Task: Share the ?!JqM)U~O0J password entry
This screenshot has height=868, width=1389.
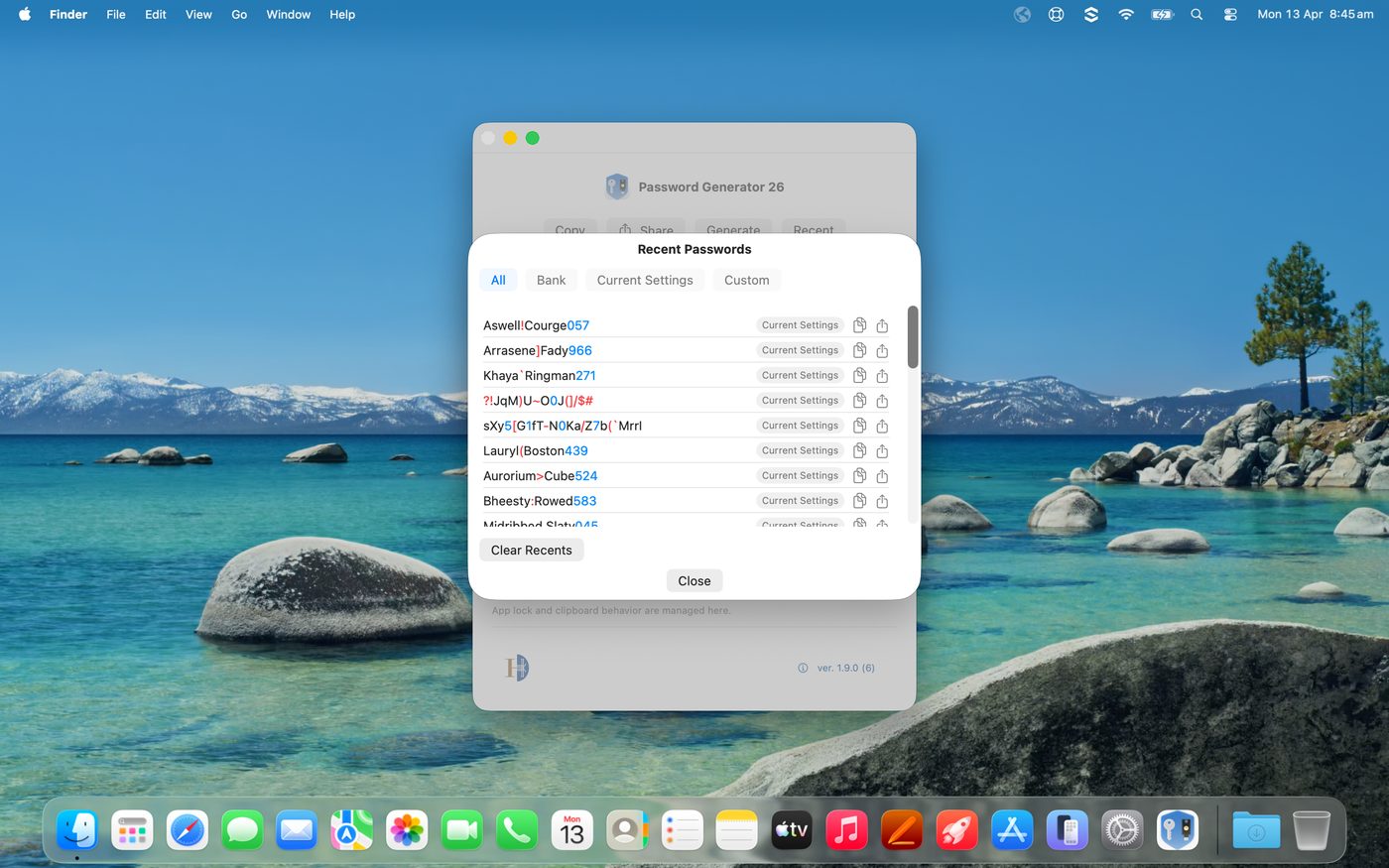Action: [882, 401]
